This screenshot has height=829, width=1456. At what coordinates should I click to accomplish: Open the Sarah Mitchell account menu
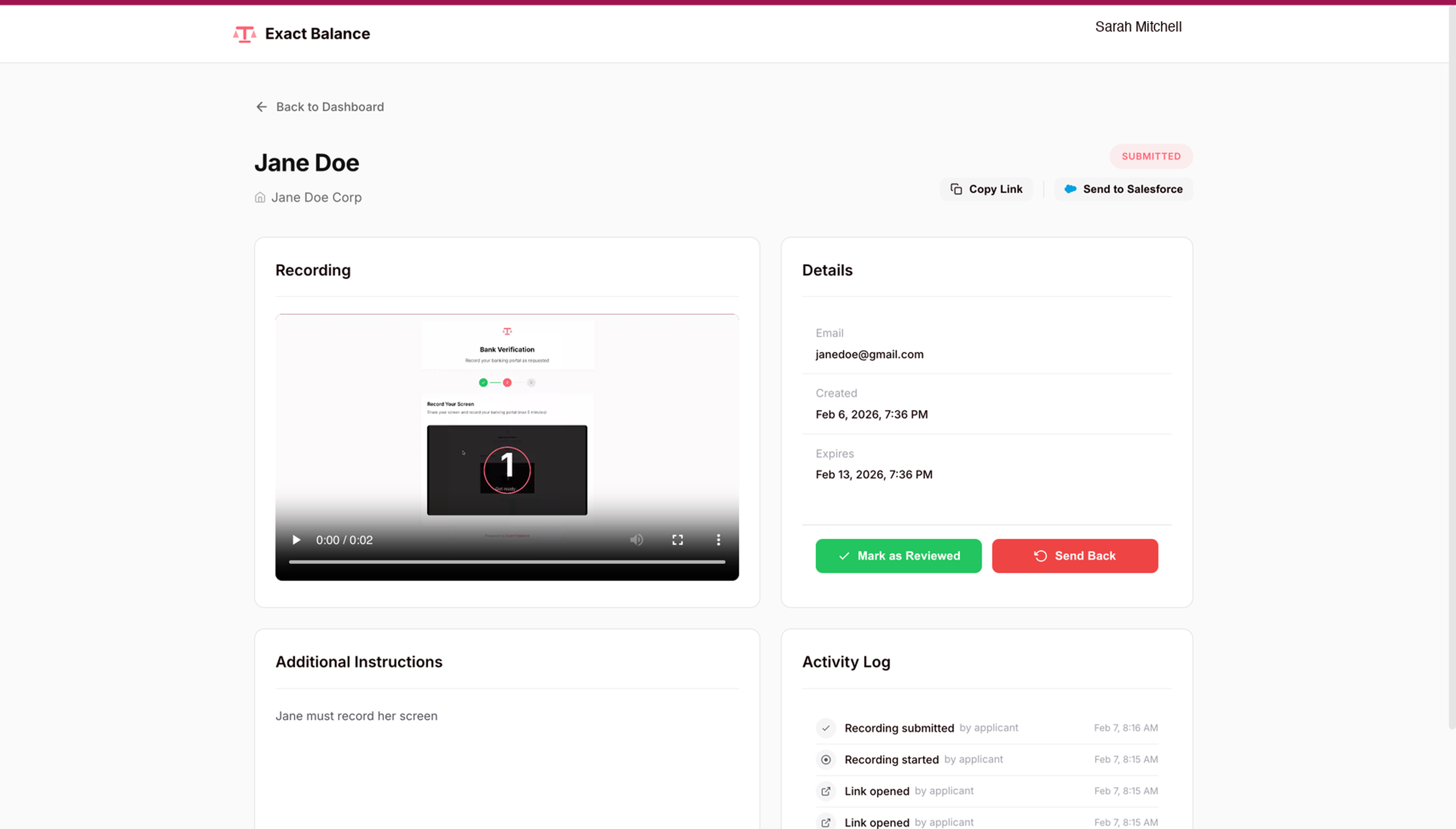[x=1137, y=26]
